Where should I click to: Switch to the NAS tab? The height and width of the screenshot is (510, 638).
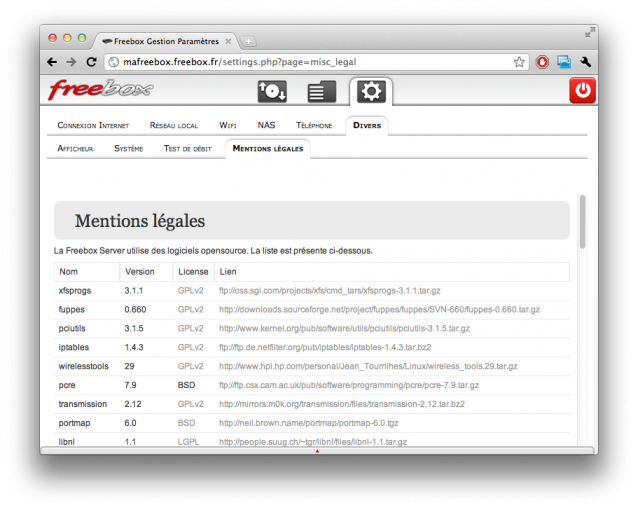tap(267, 125)
